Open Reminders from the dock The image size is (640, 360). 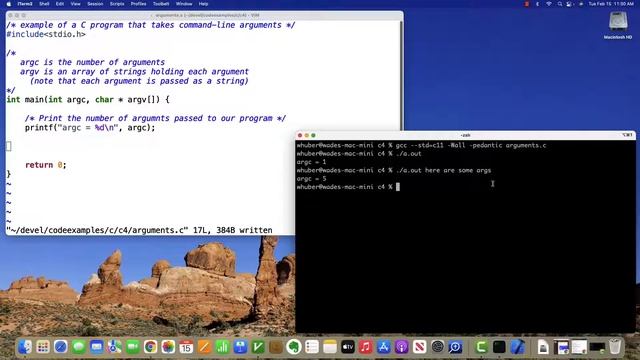pos(311,347)
